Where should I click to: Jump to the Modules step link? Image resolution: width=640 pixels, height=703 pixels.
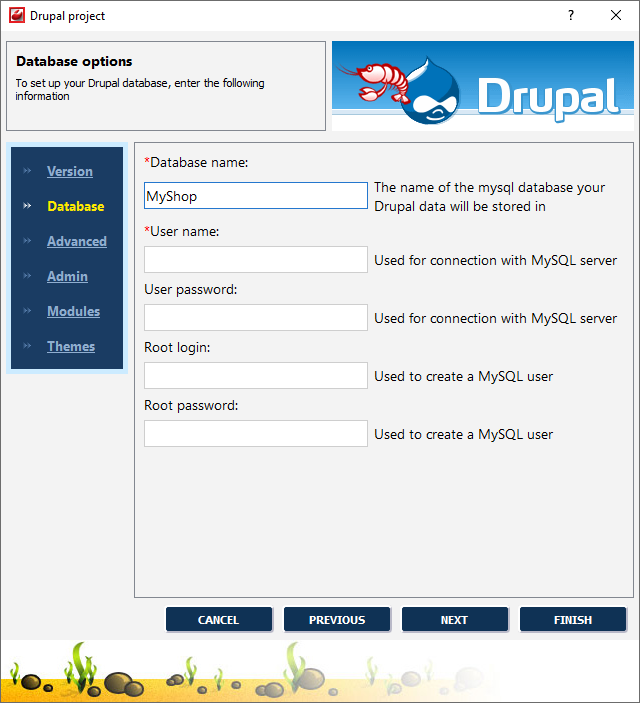pos(74,311)
